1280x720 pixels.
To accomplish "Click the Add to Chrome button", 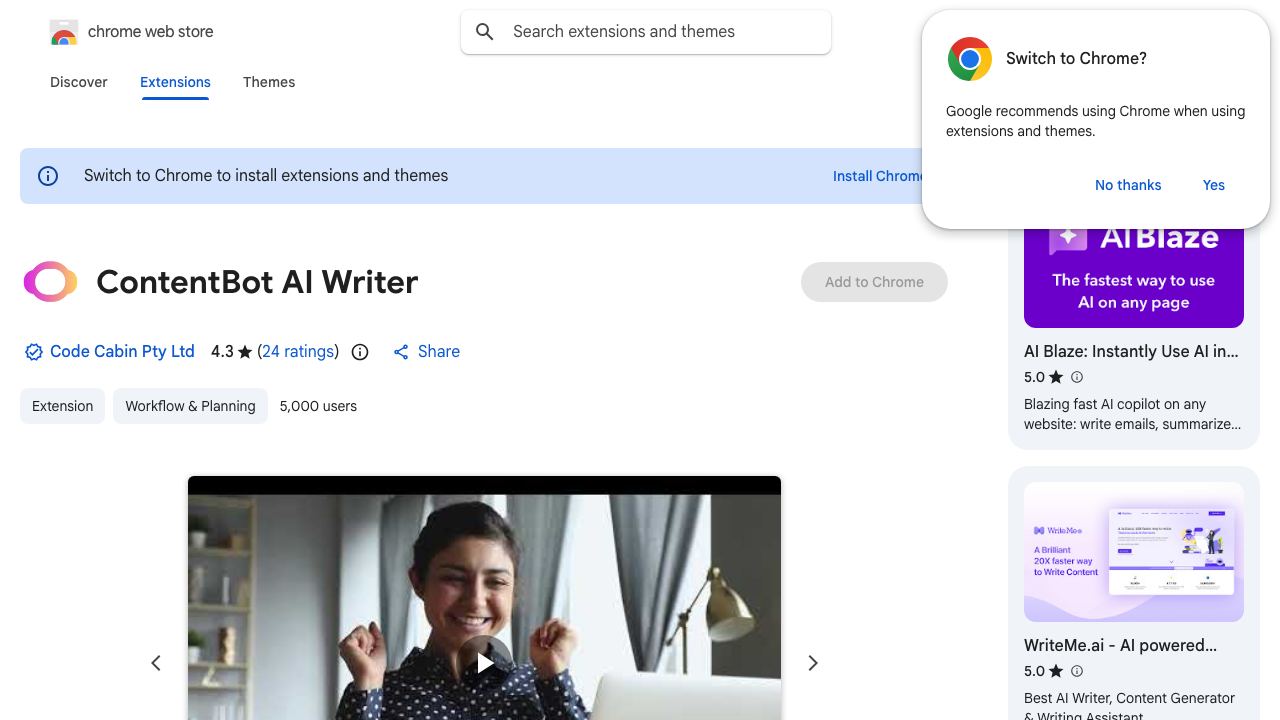I will click(x=874, y=282).
